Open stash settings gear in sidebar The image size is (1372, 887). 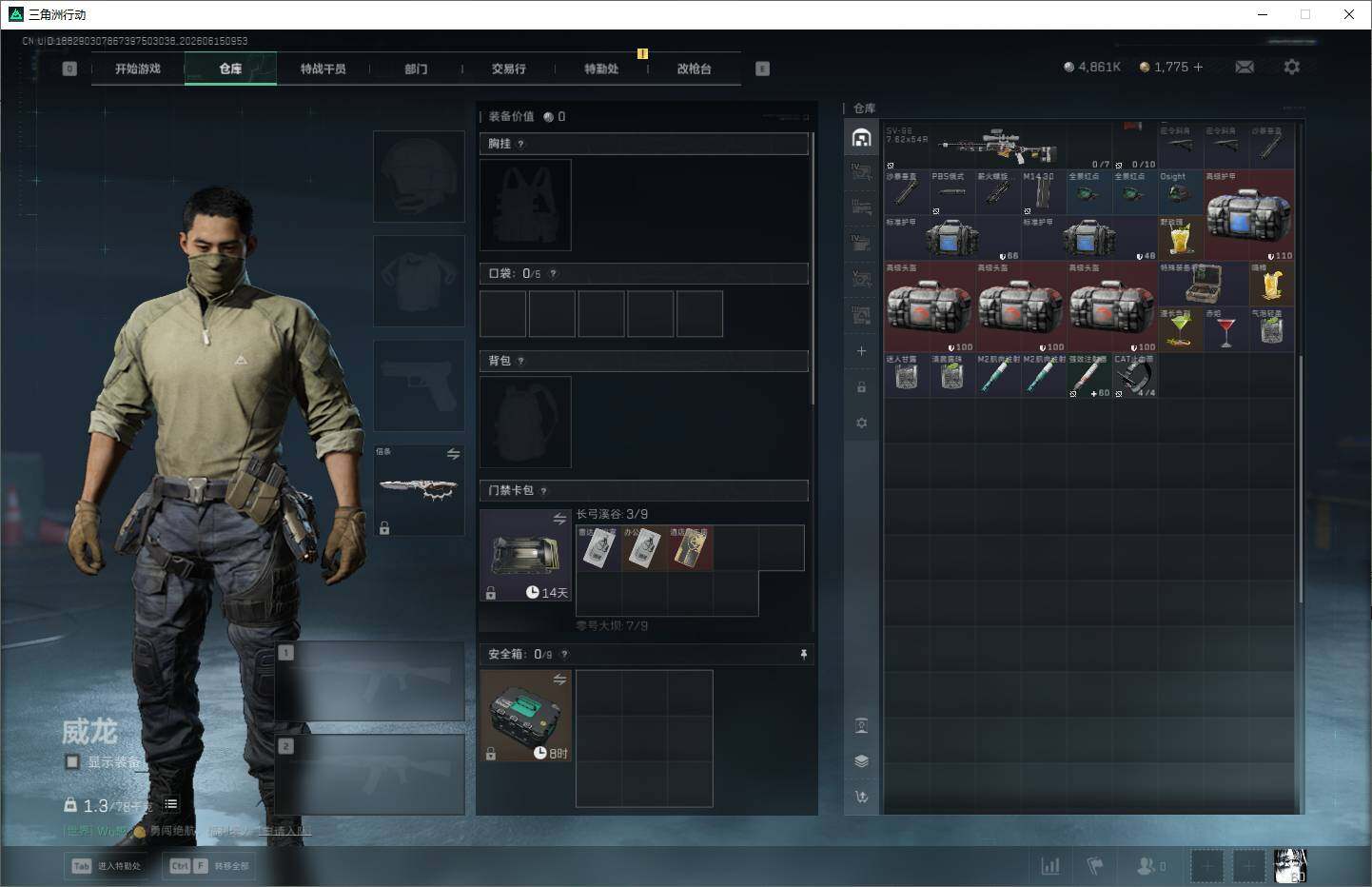[861, 423]
